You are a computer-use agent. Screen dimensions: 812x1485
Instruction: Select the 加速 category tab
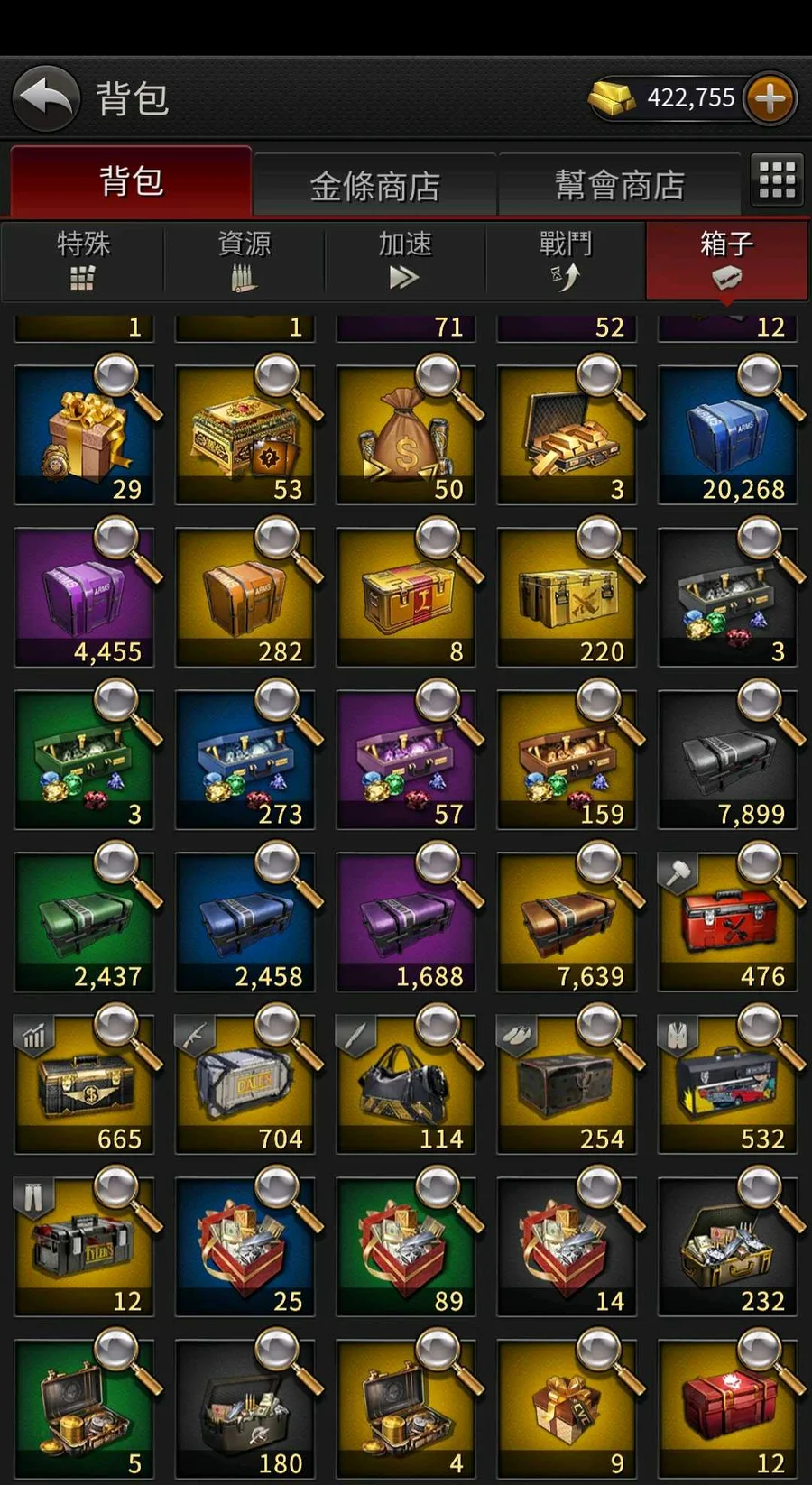pos(405,260)
